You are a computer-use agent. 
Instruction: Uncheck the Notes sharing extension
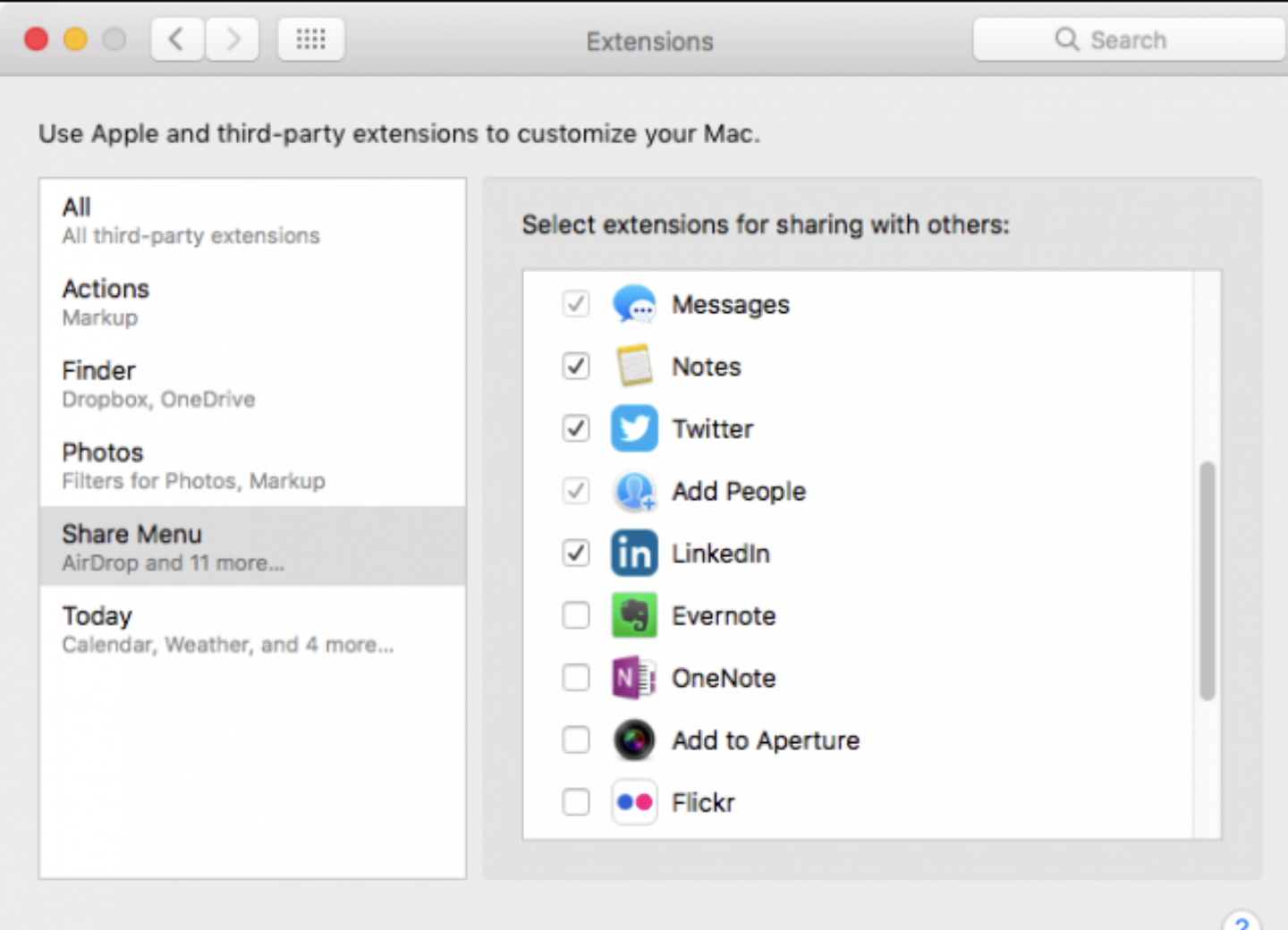[x=576, y=366]
